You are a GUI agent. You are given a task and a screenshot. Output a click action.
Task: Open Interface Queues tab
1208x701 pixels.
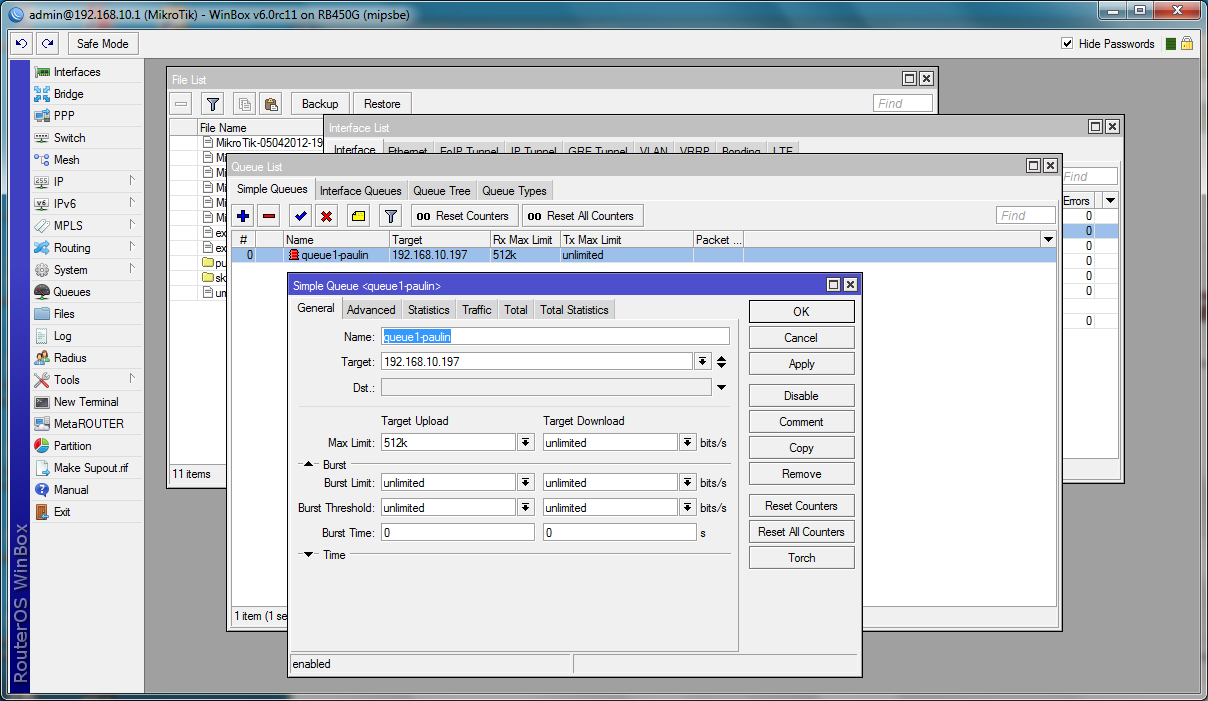[361, 191]
